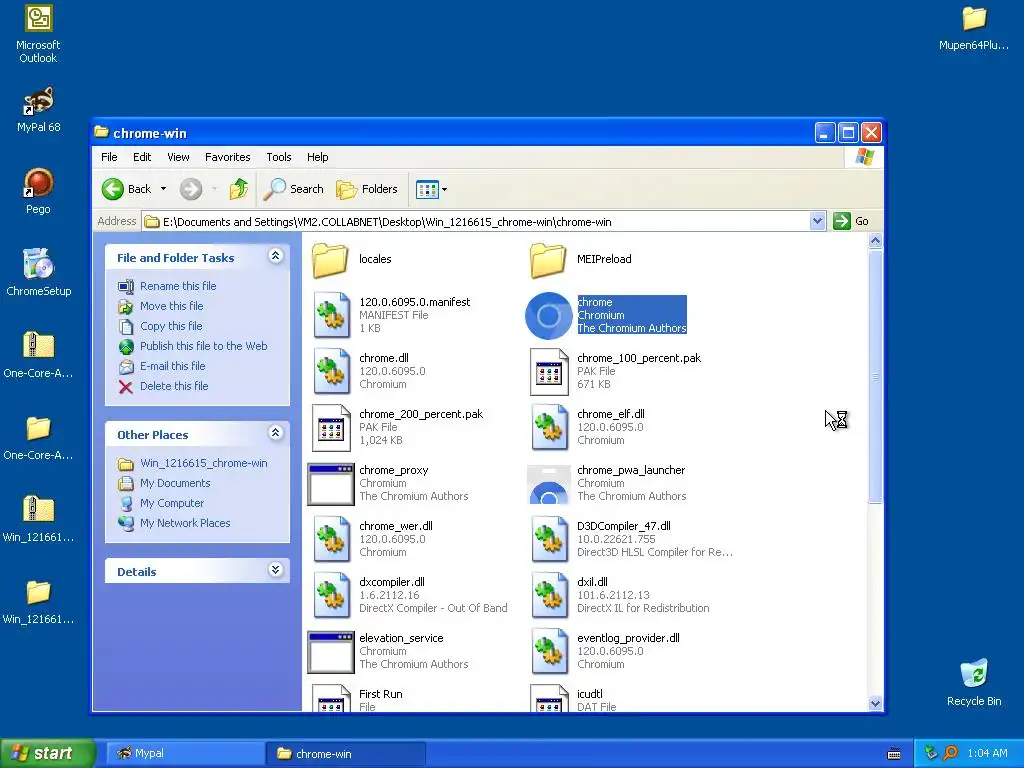Go to My Network Places link
The image size is (1024, 768).
(185, 523)
